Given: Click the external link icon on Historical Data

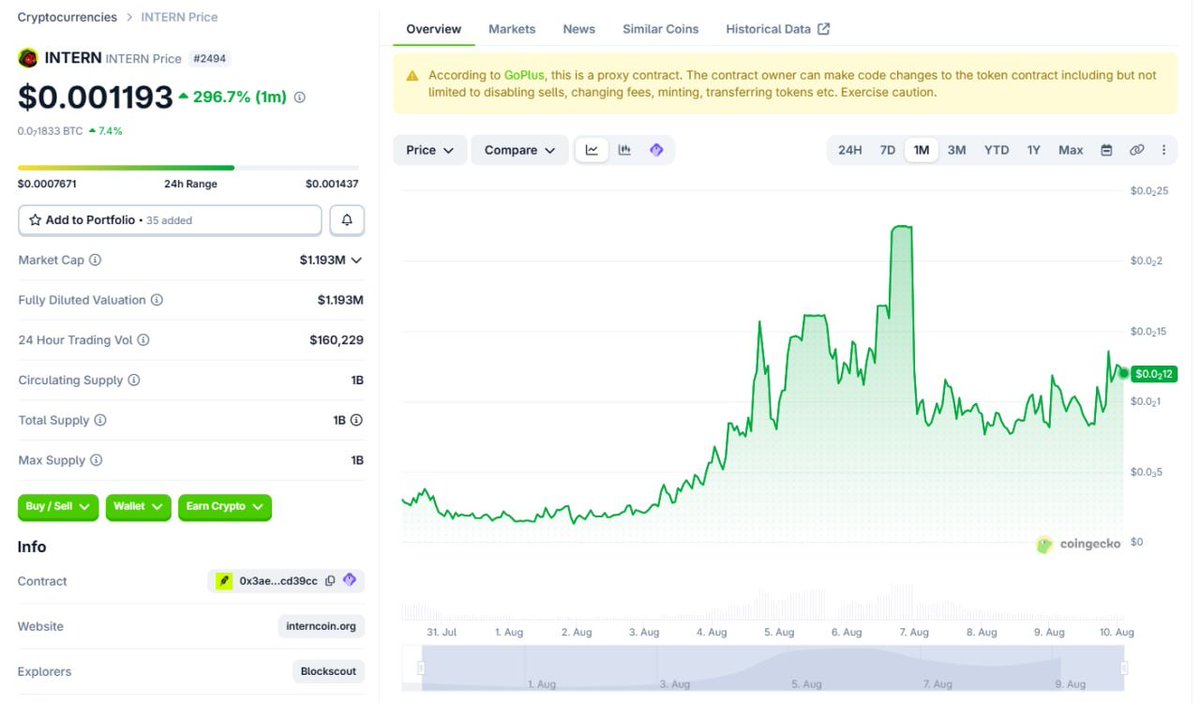Looking at the screenshot, I should coord(824,29).
